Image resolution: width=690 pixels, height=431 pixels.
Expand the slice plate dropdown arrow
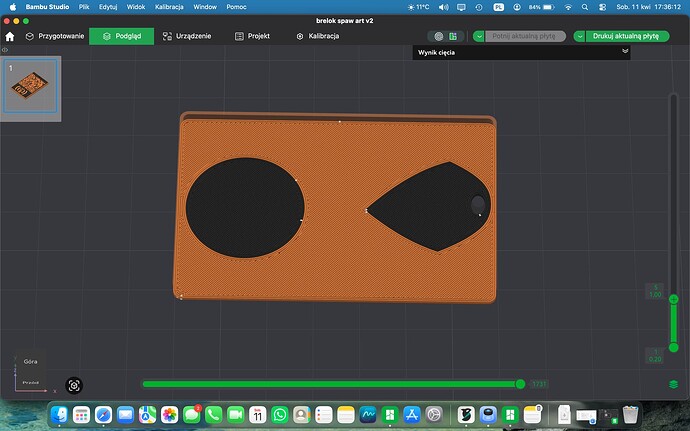pos(479,37)
